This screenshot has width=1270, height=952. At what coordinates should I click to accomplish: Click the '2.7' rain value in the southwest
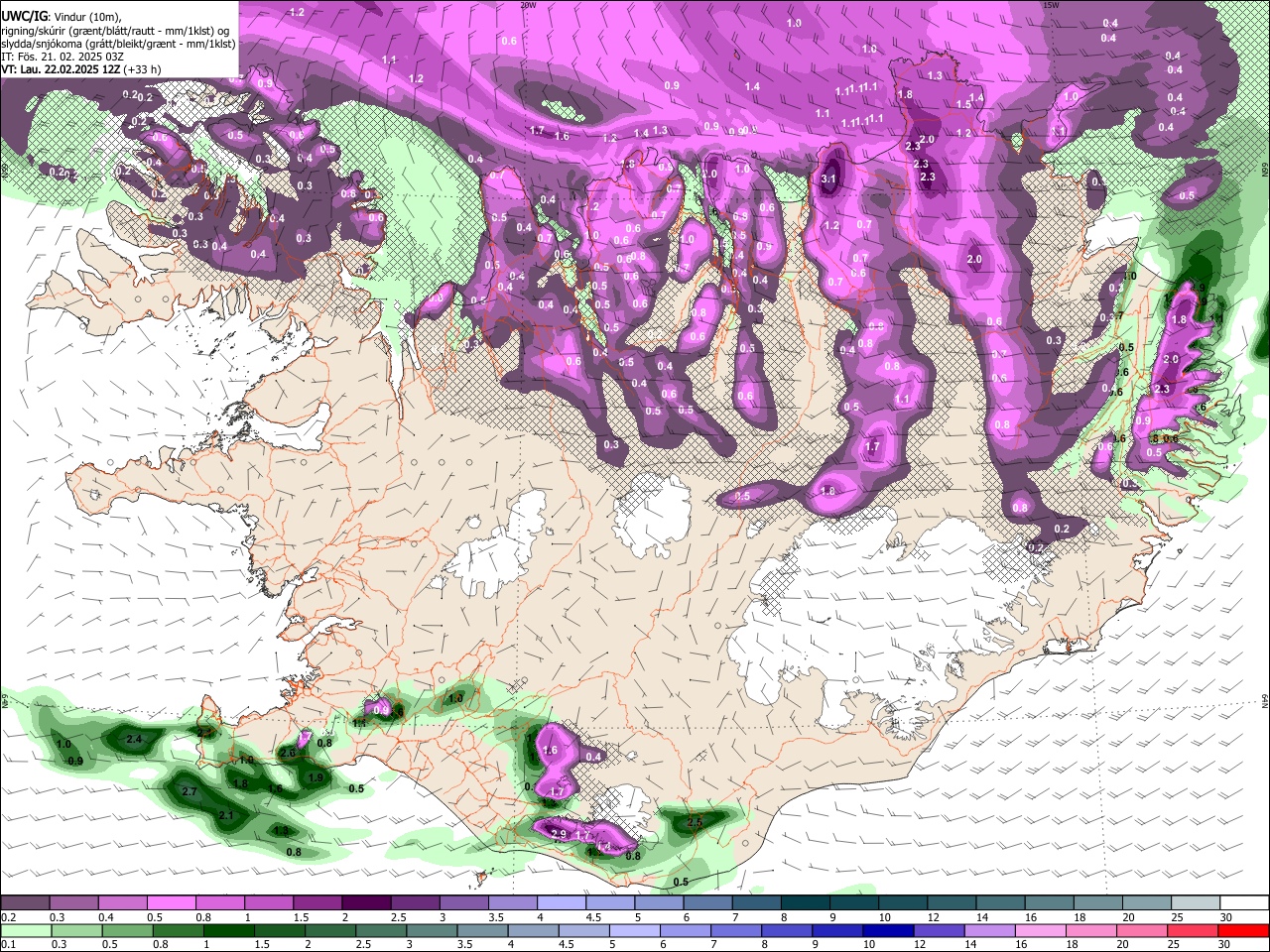[190, 791]
